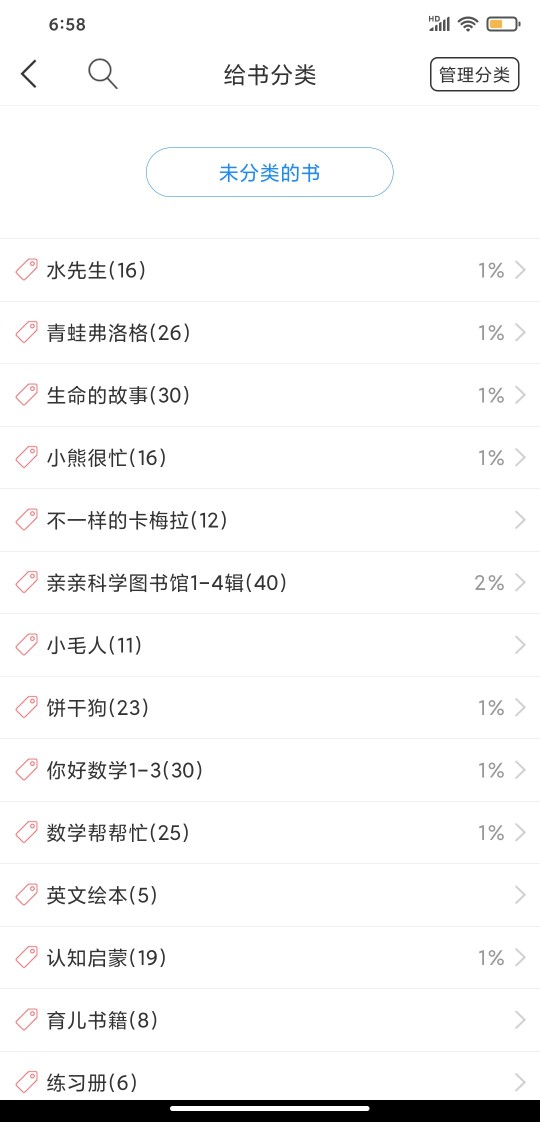The height and width of the screenshot is (1122, 540).
Task: Click the tag icon next to 英文绘本
Action: [26, 895]
